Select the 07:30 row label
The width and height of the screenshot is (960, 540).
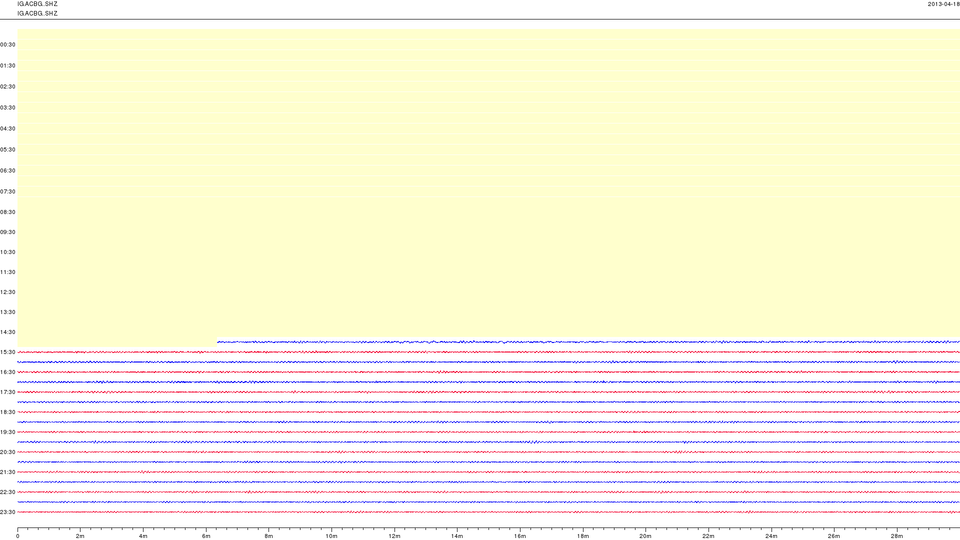point(8,192)
